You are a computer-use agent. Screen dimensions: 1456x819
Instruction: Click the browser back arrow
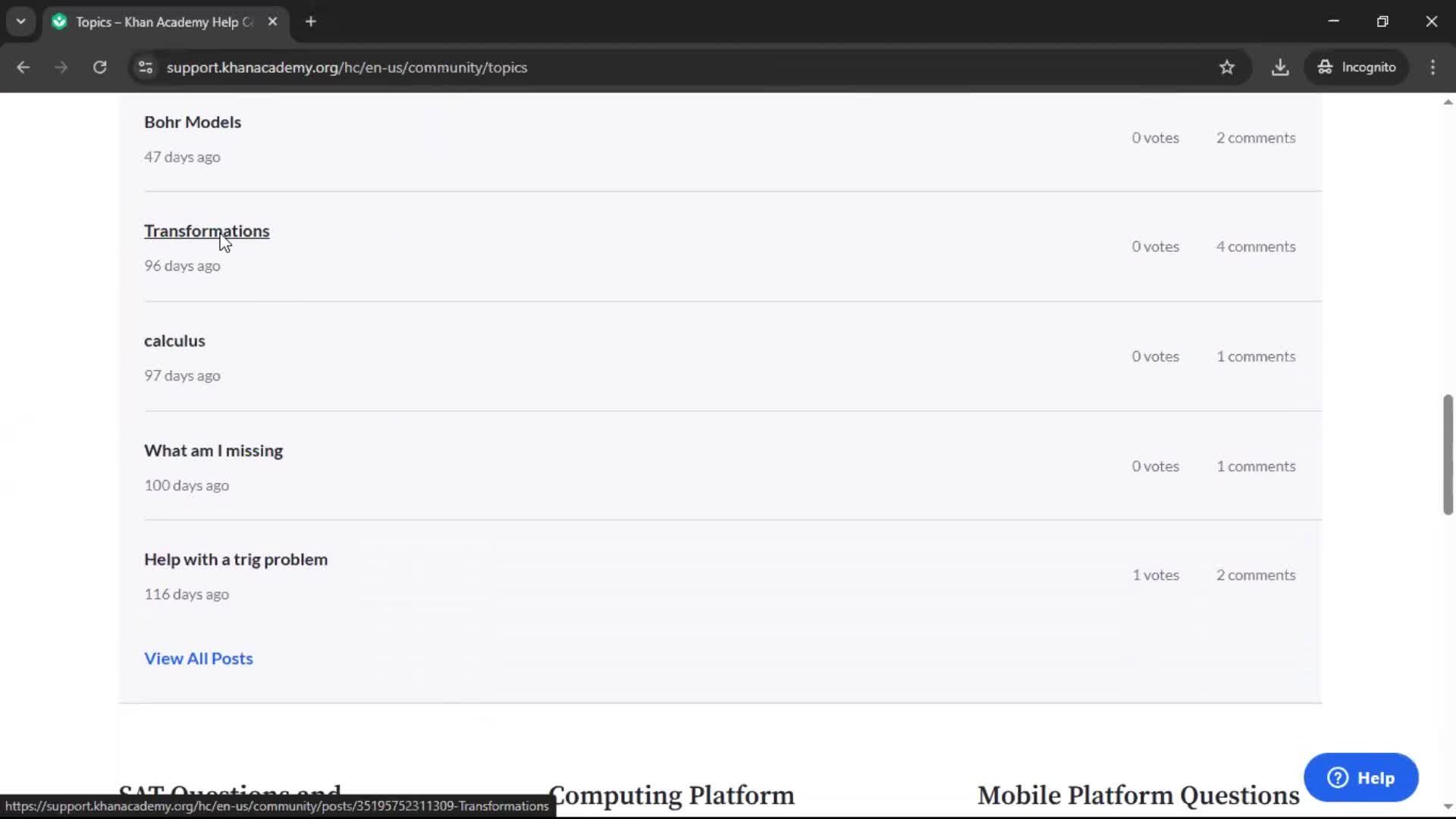[23, 67]
